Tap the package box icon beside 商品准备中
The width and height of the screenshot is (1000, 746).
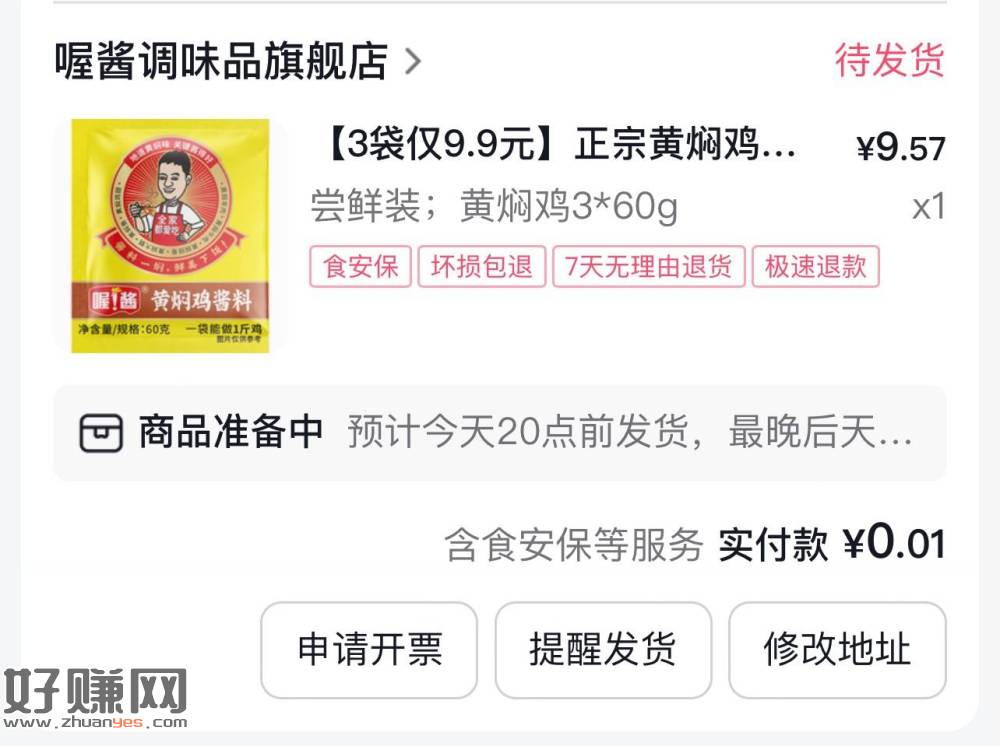coord(101,433)
